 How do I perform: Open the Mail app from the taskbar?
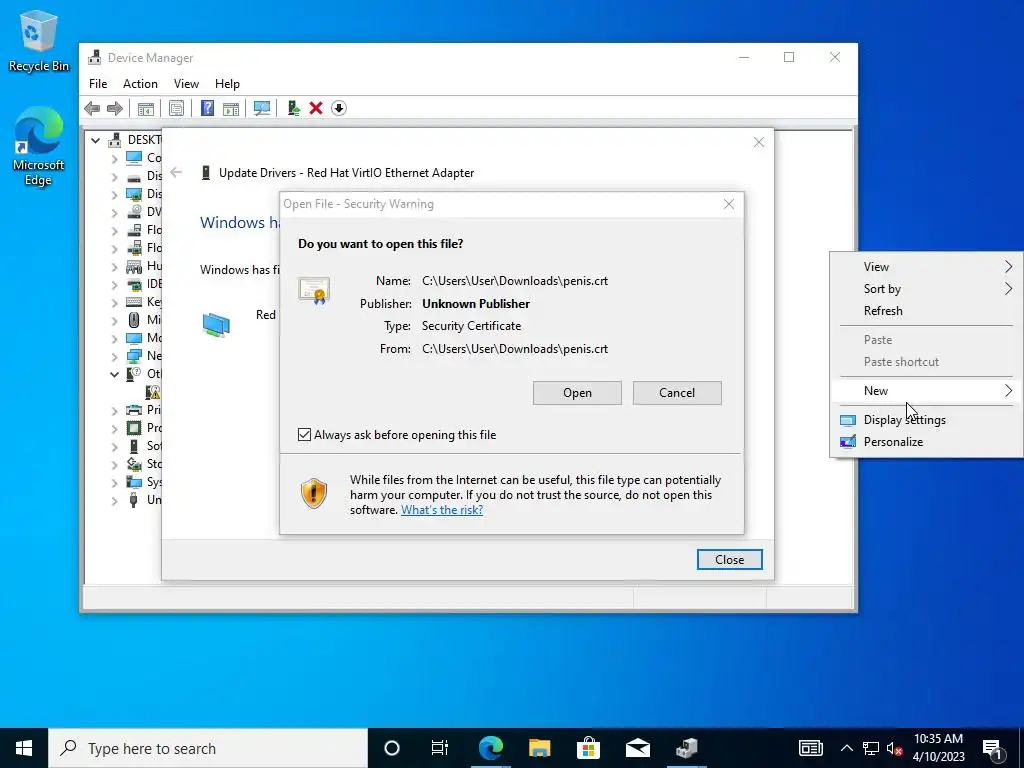tap(637, 748)
